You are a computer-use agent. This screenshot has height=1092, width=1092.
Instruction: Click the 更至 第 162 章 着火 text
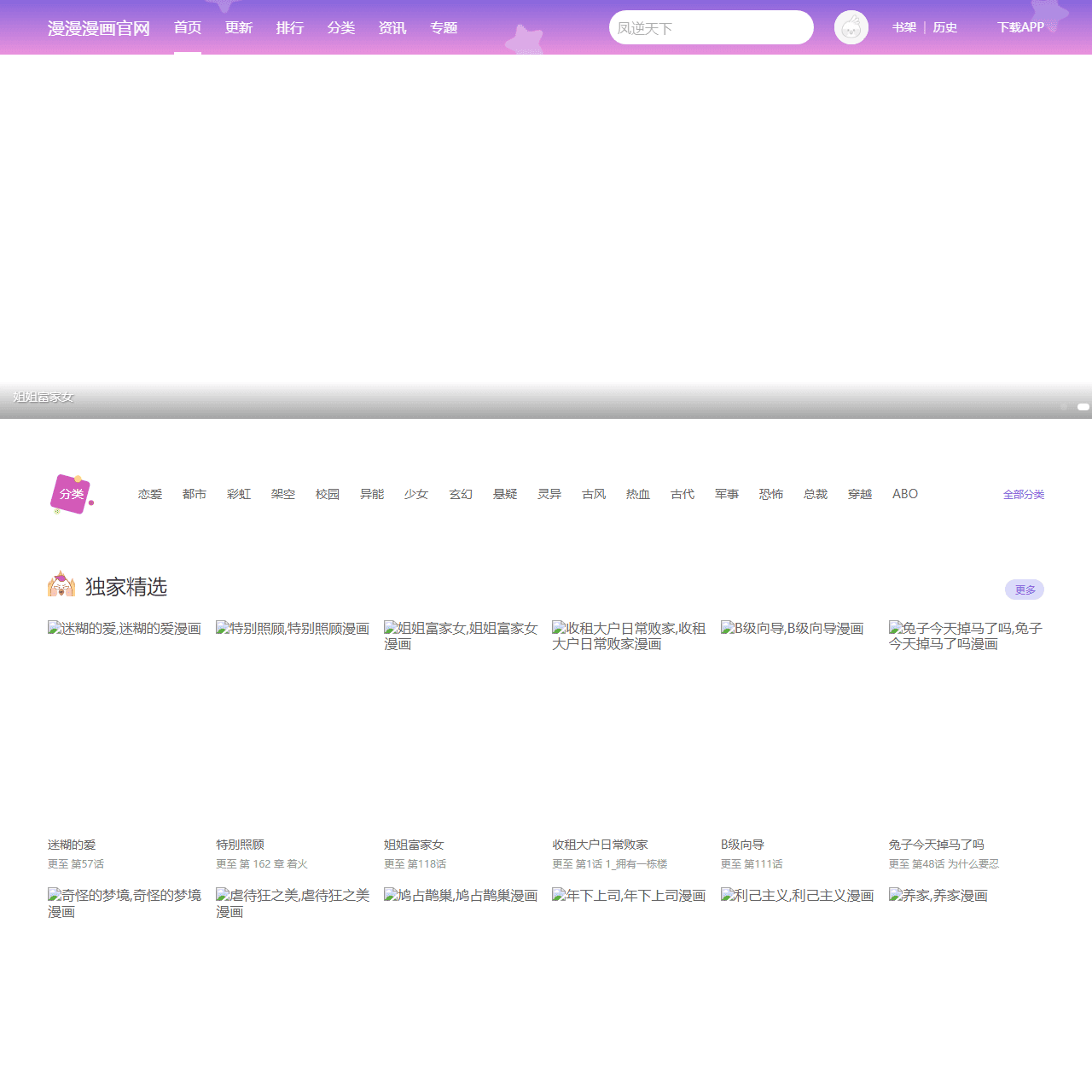pos(262,864)
